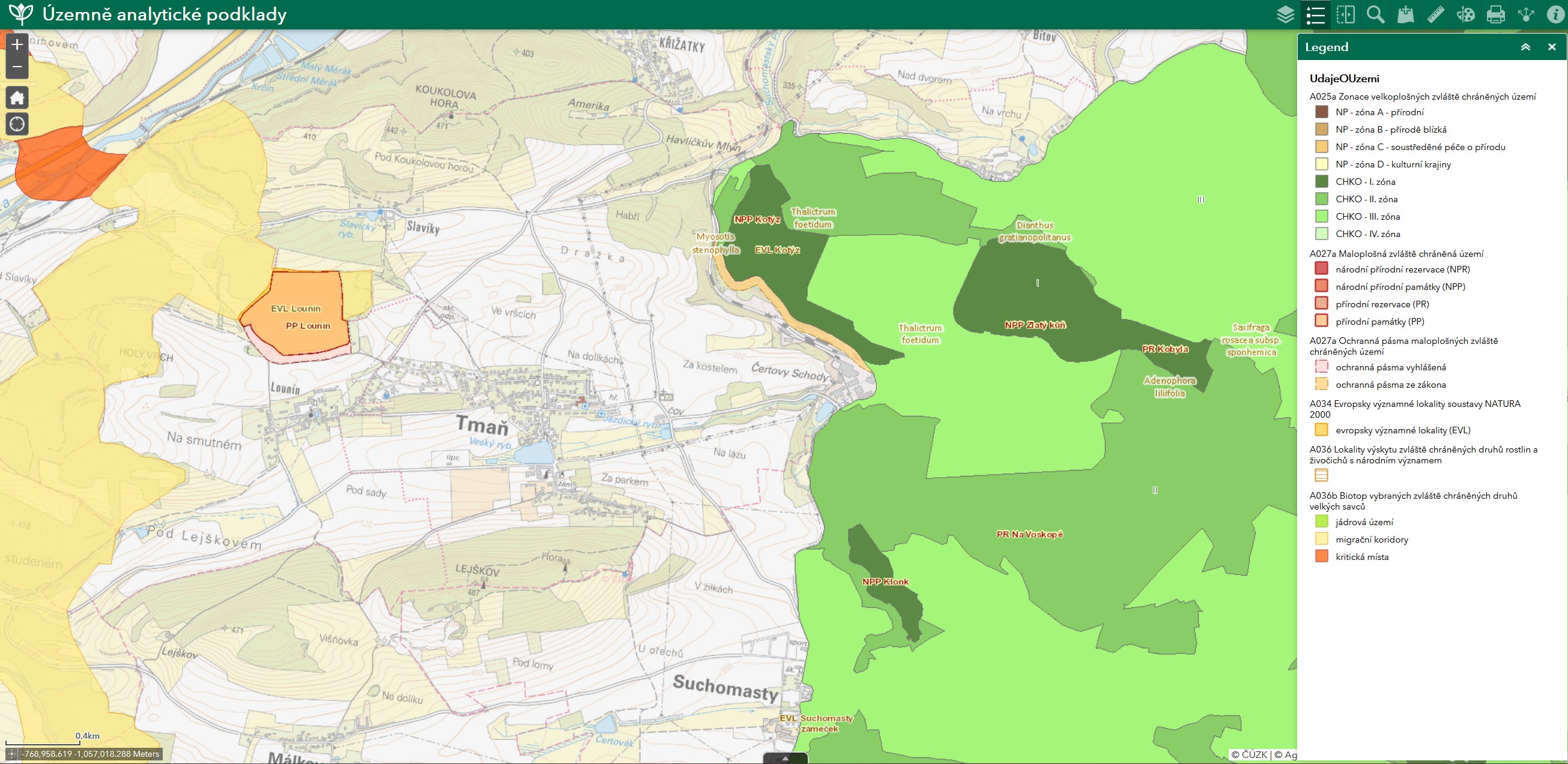Click the My Location button
This screenshot has width=1568, height=764.
(17, 124)
